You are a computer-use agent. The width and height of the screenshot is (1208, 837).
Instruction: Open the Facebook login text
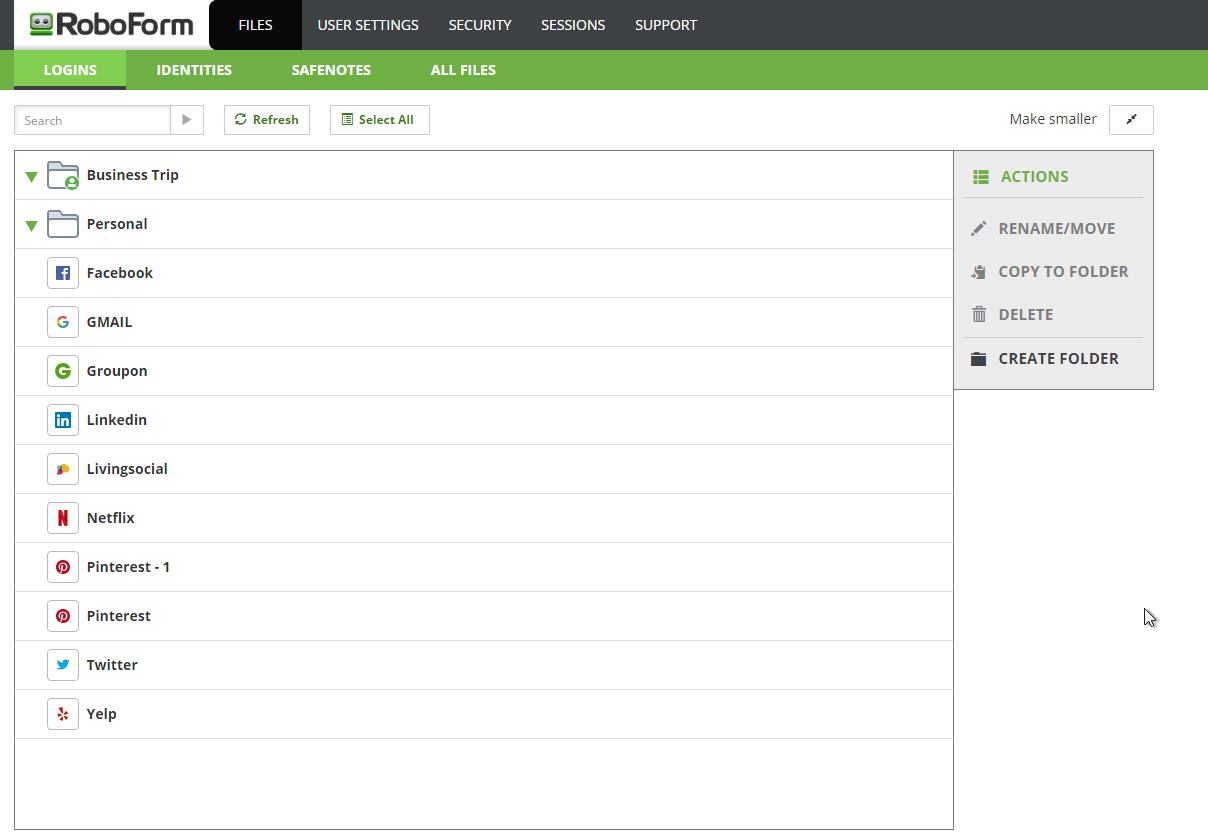tap(120, 273)
